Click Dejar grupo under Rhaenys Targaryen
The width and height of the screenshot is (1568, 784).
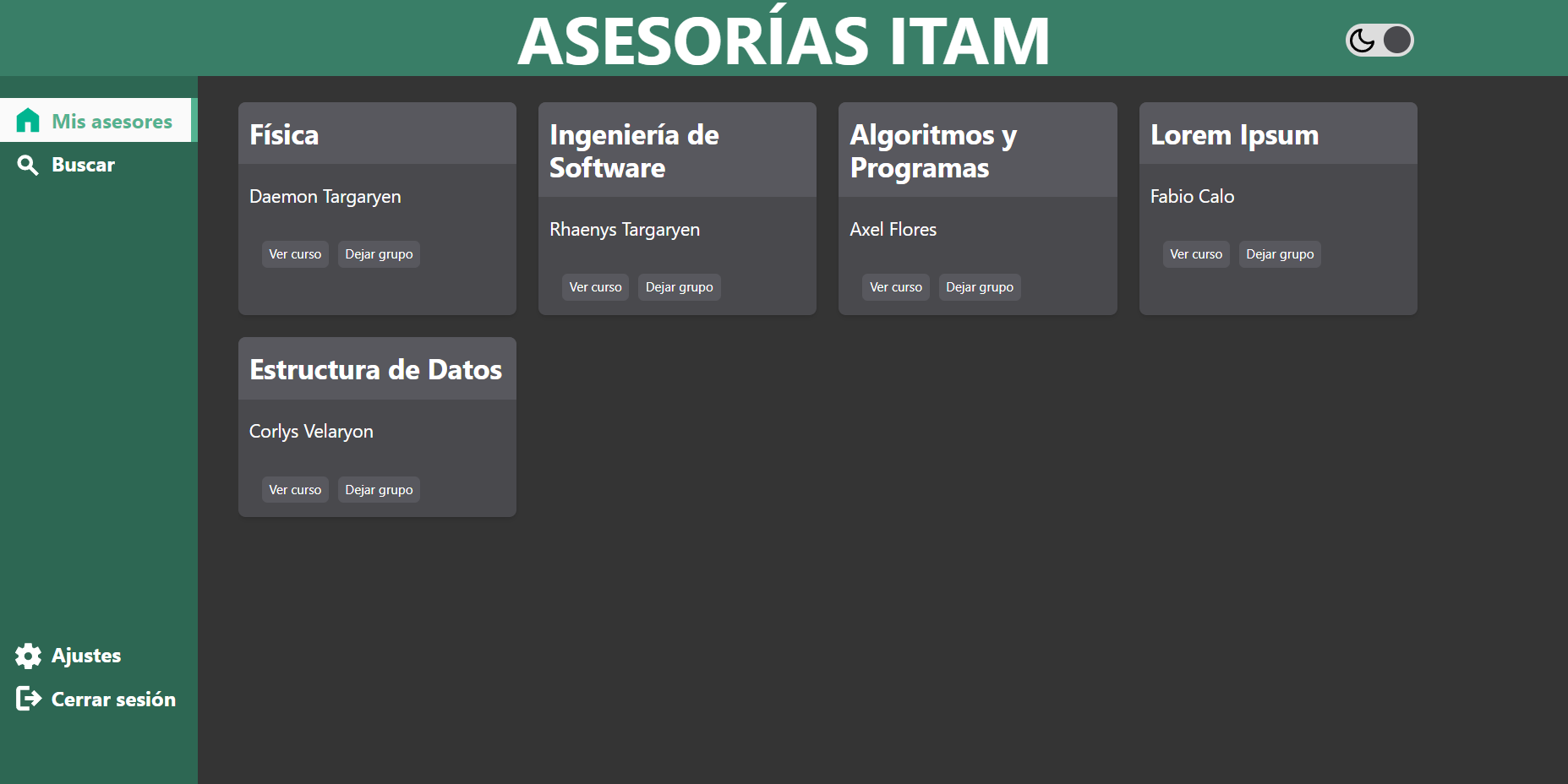tap(679, 286)
